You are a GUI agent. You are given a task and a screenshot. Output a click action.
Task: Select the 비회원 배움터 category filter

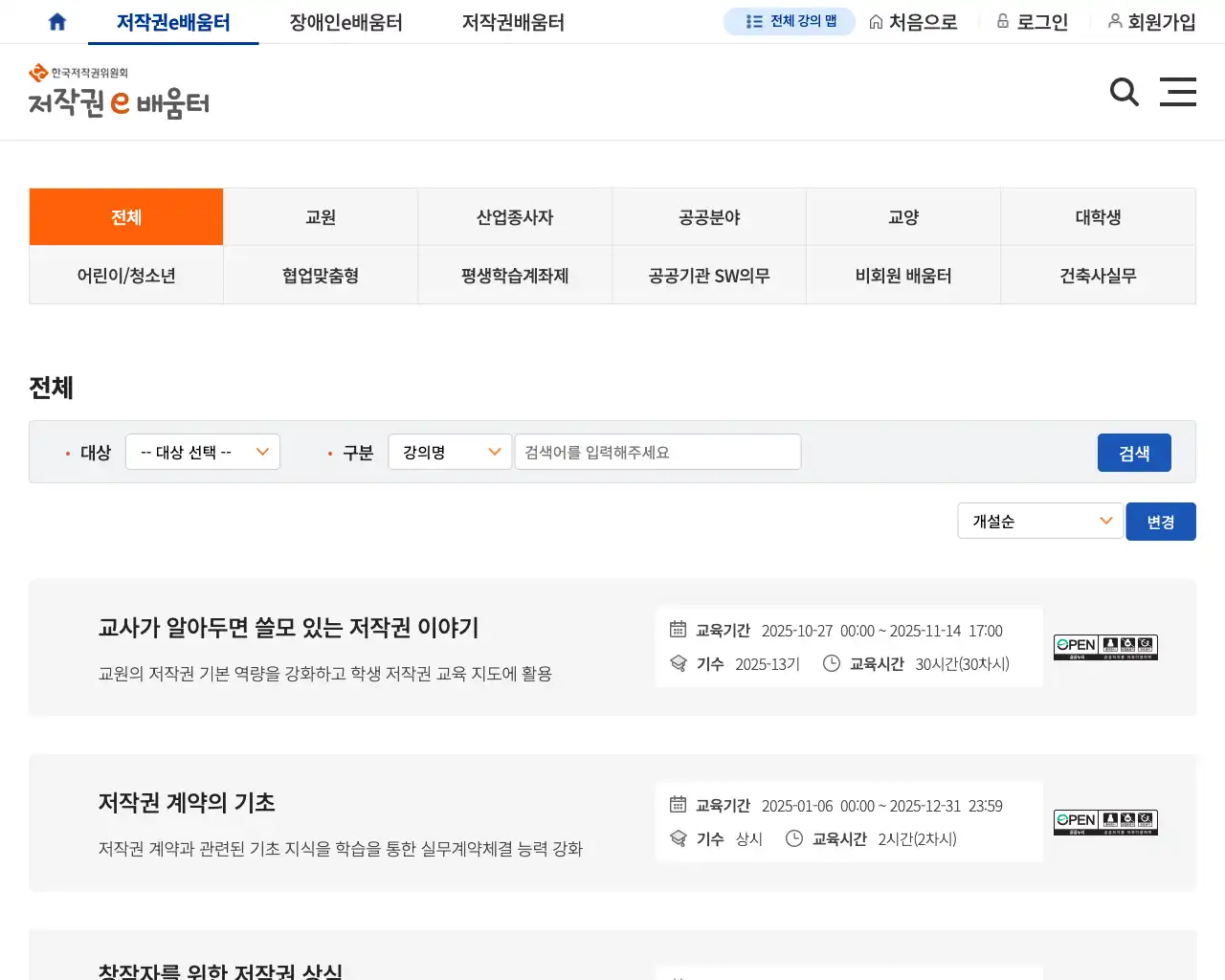point(903,275)
